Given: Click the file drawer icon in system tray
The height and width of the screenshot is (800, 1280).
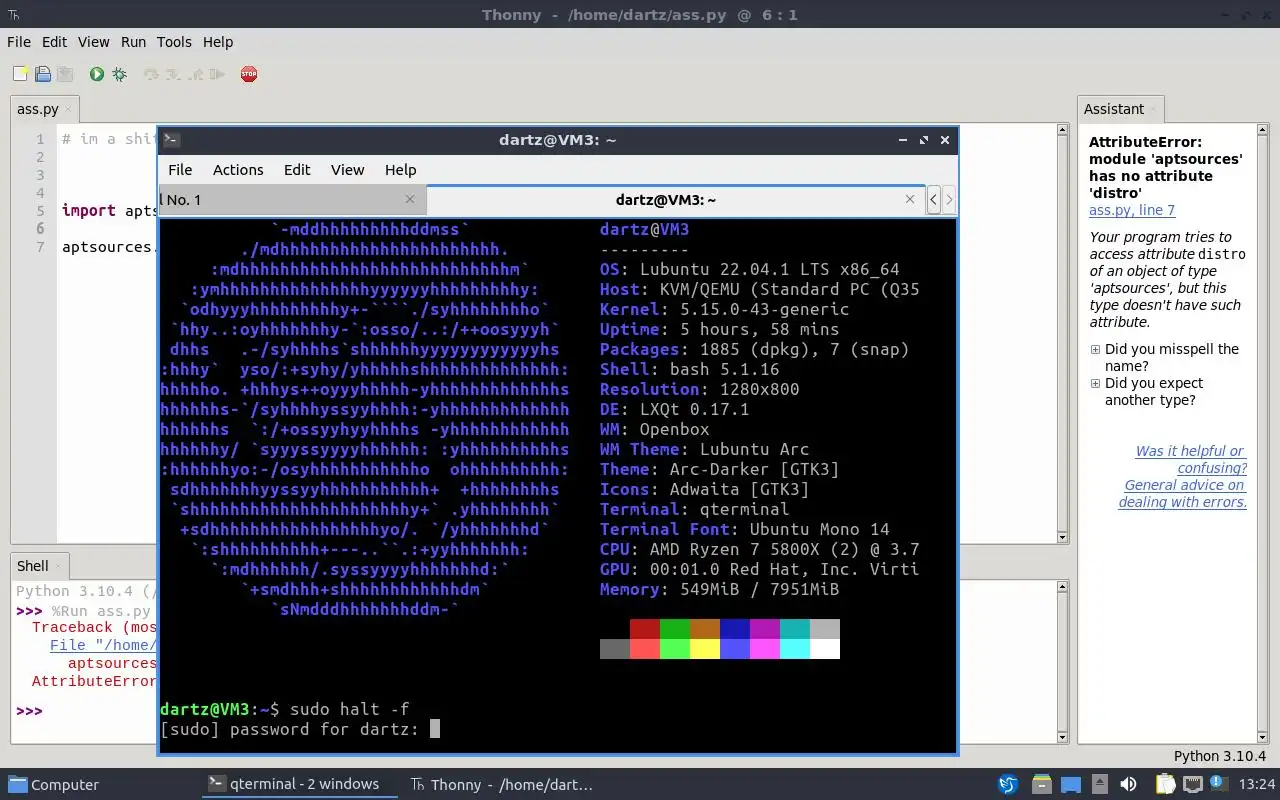Looking at the screenshot, I should (1041, 784).
